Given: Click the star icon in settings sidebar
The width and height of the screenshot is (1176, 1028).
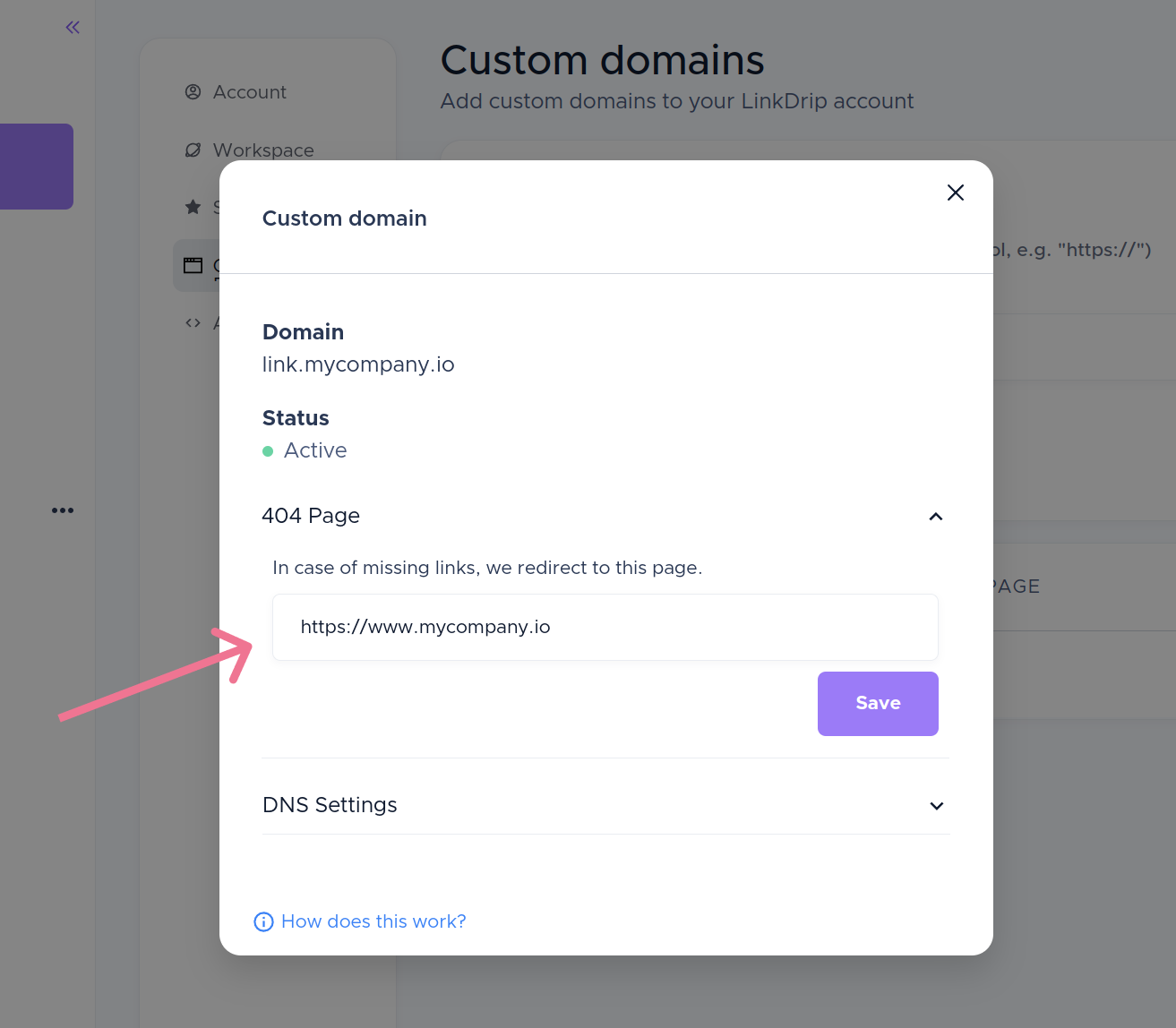Looking at the screenshot, I should point(193,207).
